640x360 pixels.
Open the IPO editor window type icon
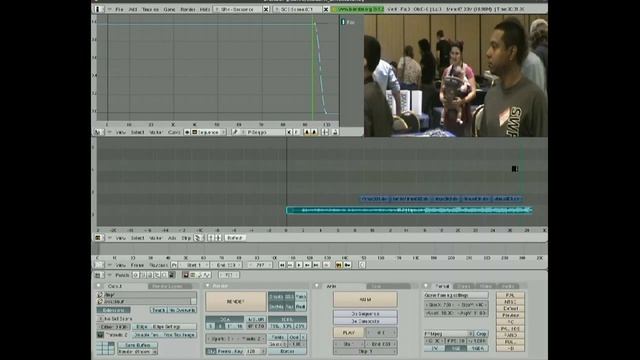98,132
